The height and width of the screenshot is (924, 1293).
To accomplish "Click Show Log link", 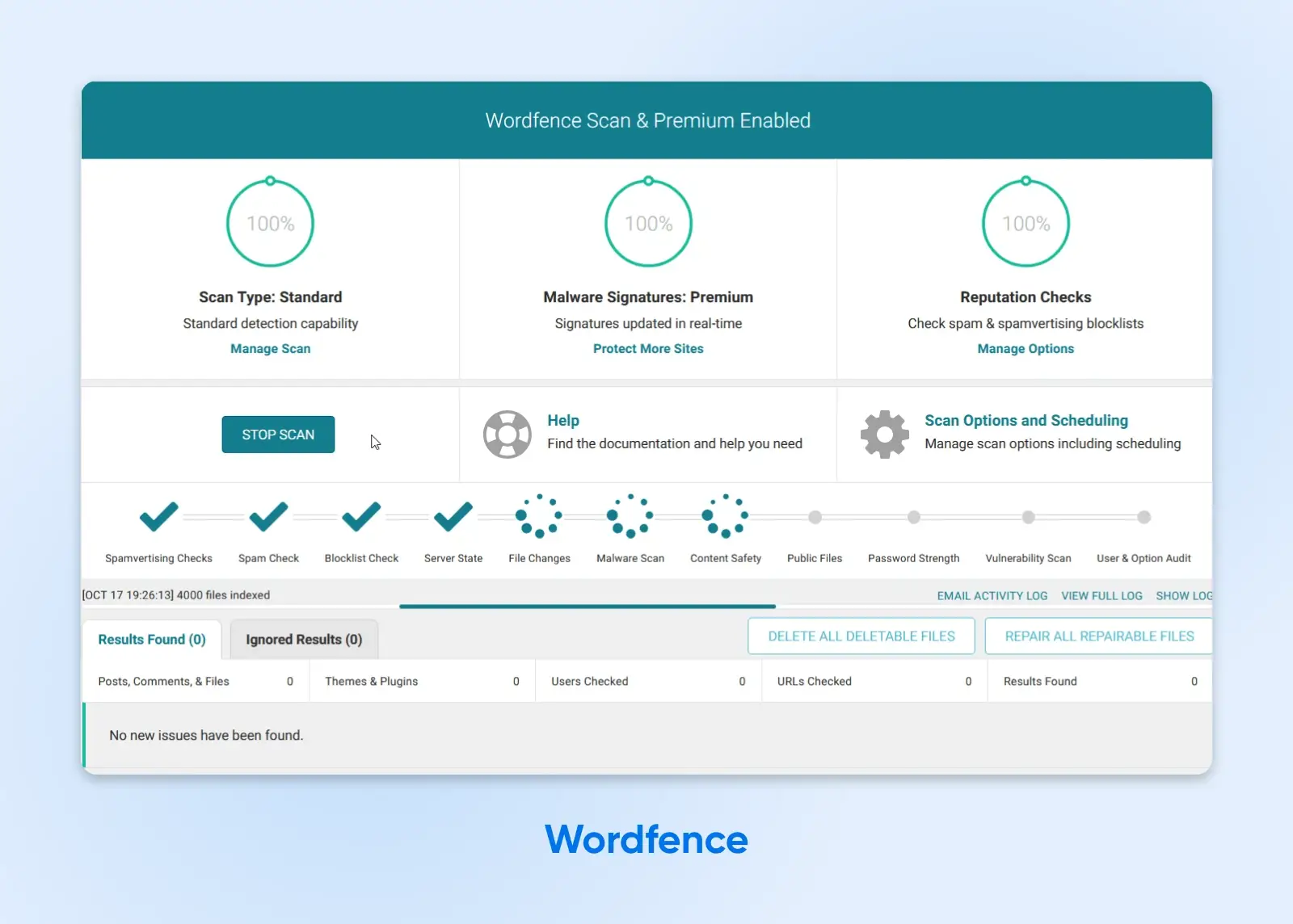I will (1184, 596).
